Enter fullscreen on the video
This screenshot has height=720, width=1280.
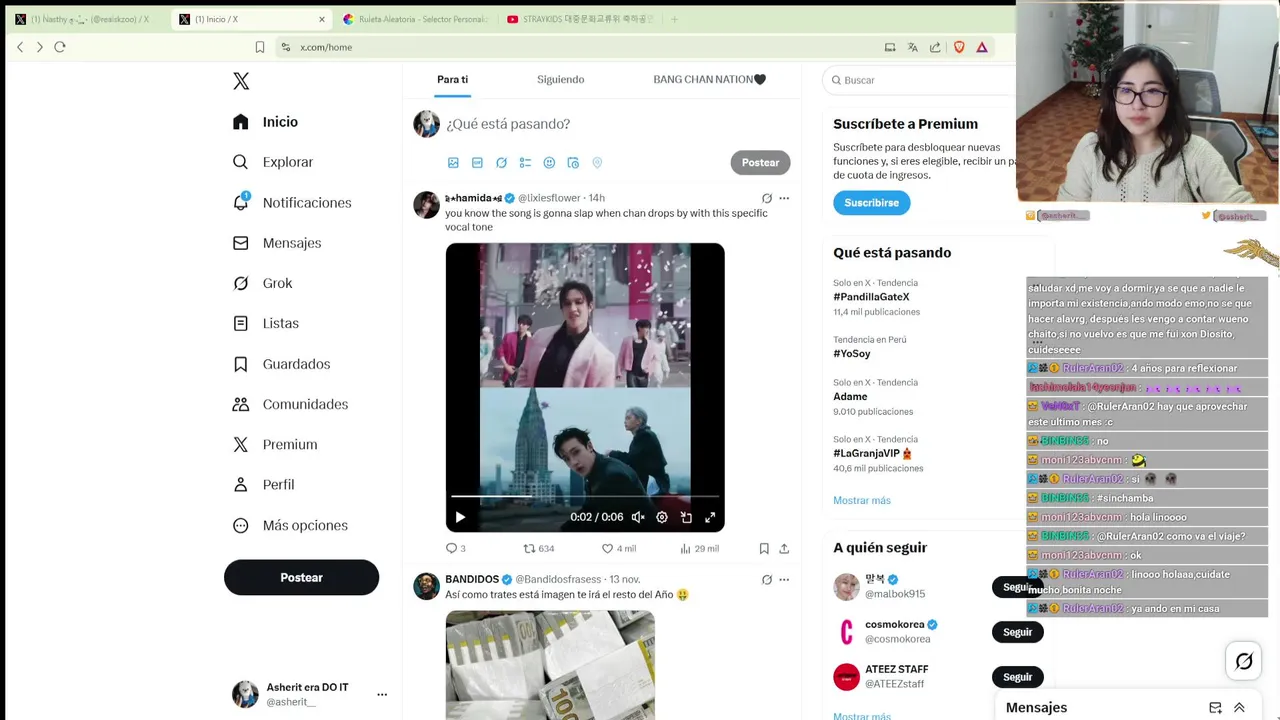click(x=710, y=517)
